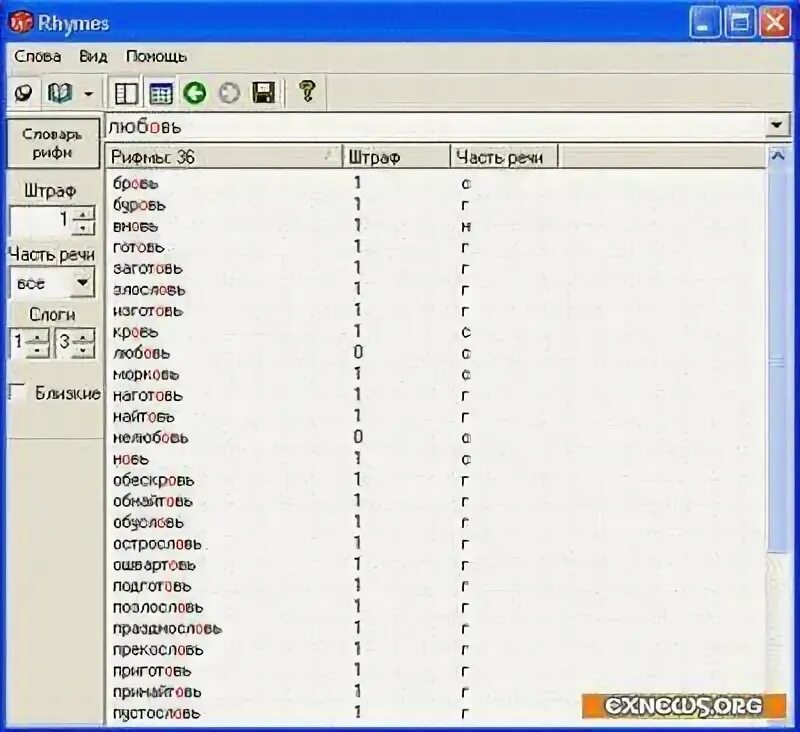Image resolution: width=800 pixels, height=732 pixels.
Task: Click the grayed forward arrow icon
Action: [229, 93]
